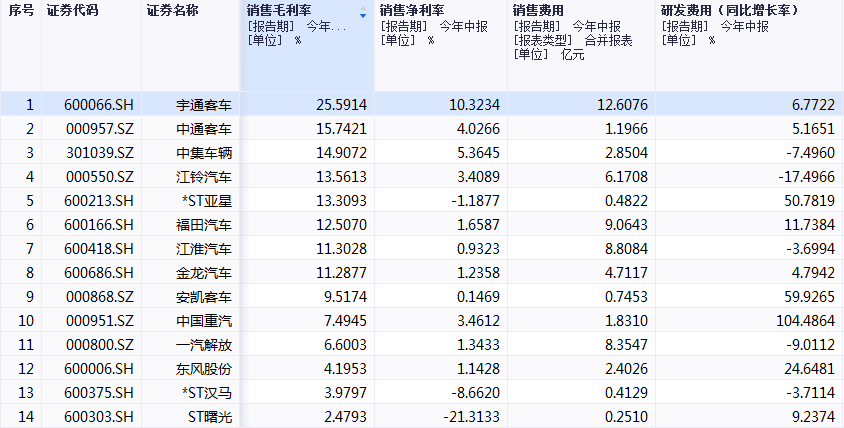Select row number 8 for 金龙汽车

pos(30,272)
